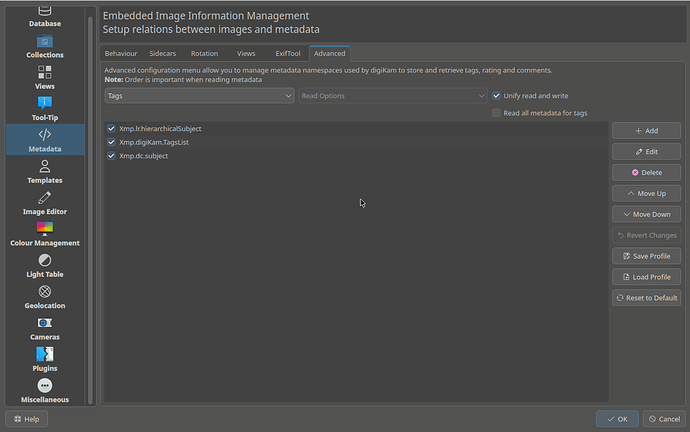690x432 pixels.
Task: Select the Xmp.dc.subject list entry
Action: click(x=144, y=156)
